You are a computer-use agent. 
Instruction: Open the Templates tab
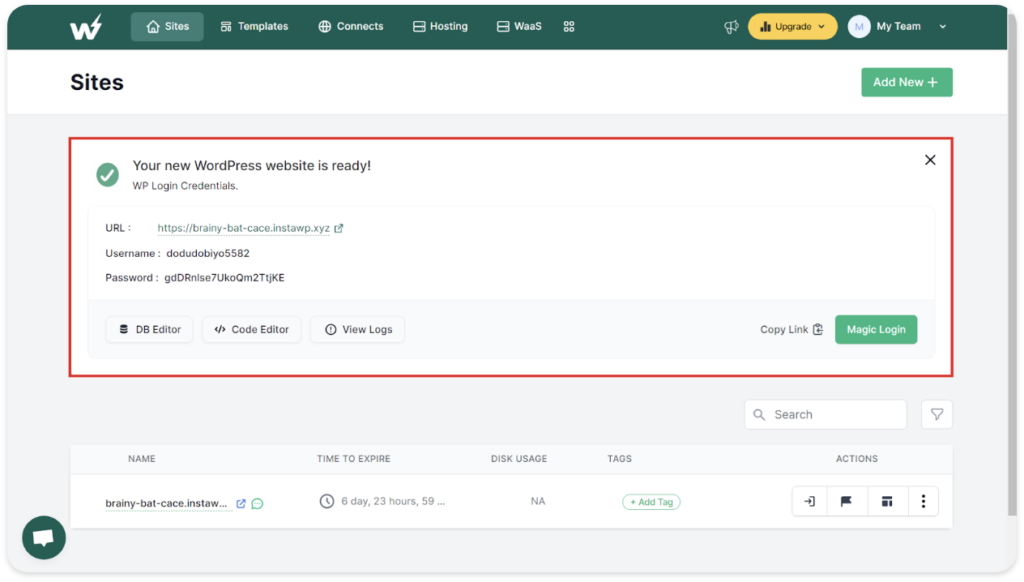(254, 27)
